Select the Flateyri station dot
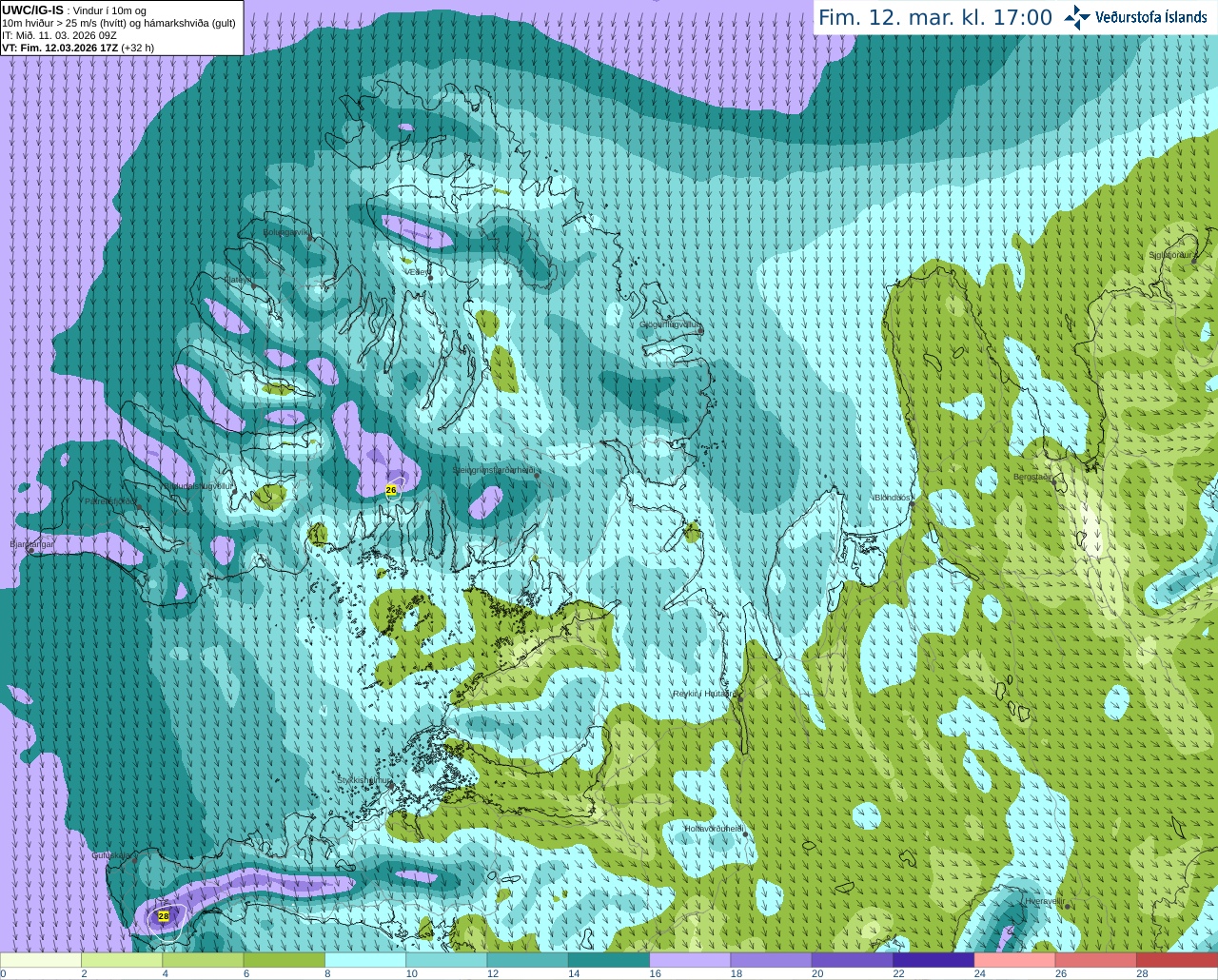 [x=253, y=285]
